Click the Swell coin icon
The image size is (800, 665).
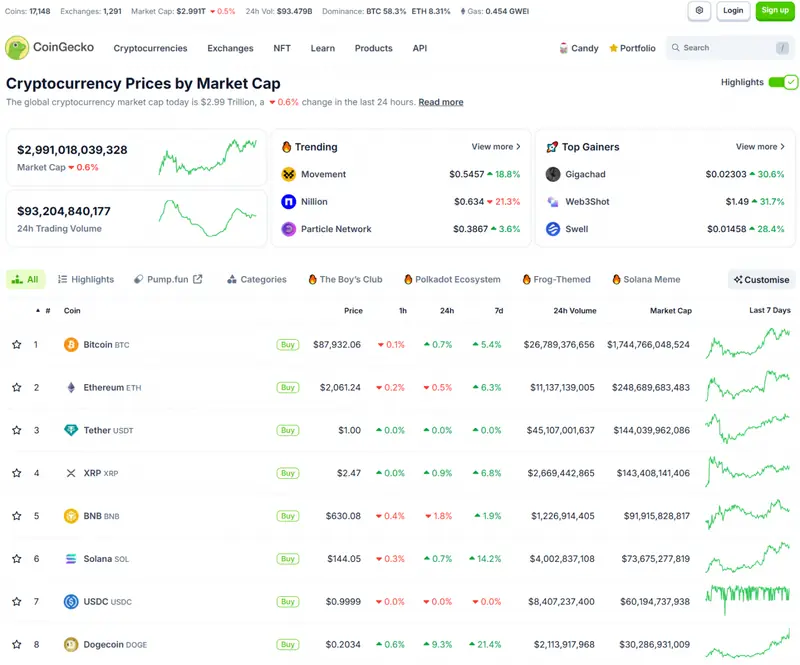553,229
